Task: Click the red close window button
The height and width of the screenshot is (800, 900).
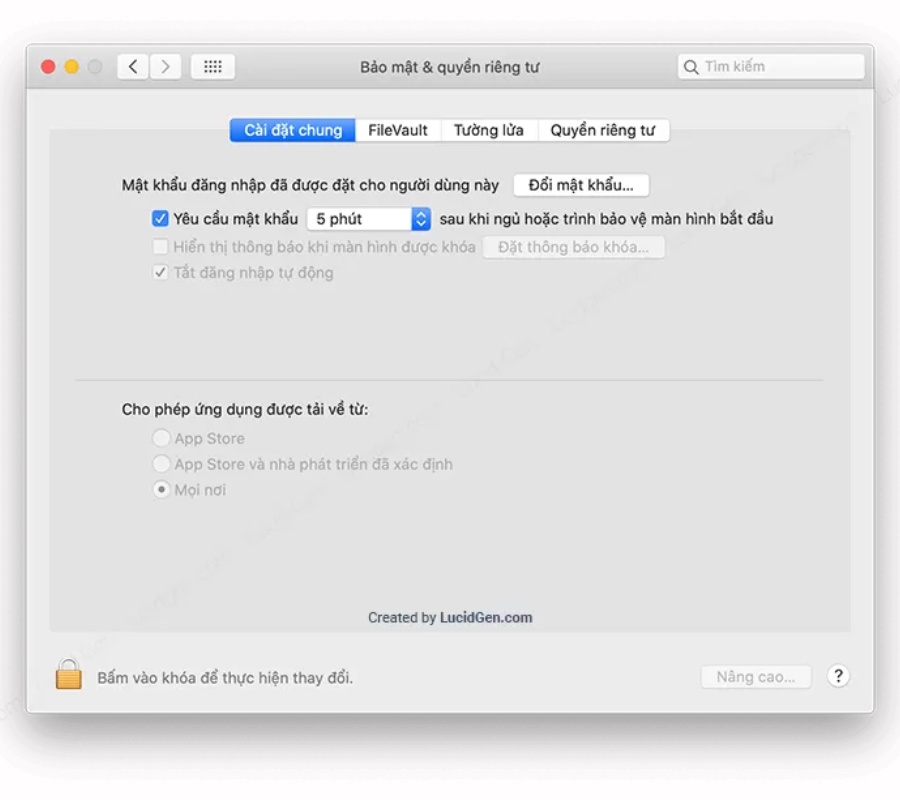Action: coord(48,67)
